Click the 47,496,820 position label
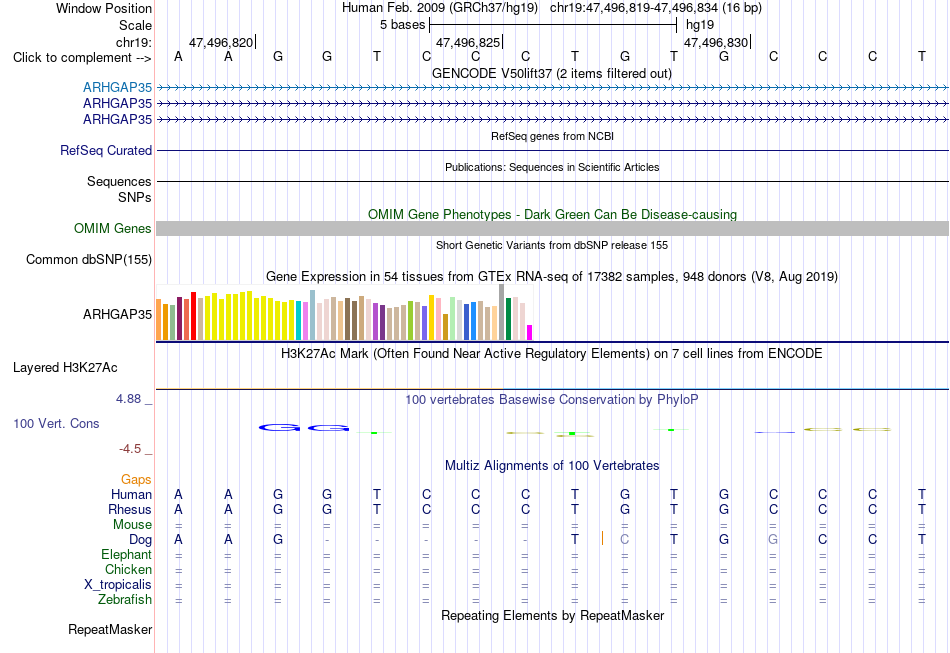Viewport: 950px width, 653px height. click(x=221, y=42)
